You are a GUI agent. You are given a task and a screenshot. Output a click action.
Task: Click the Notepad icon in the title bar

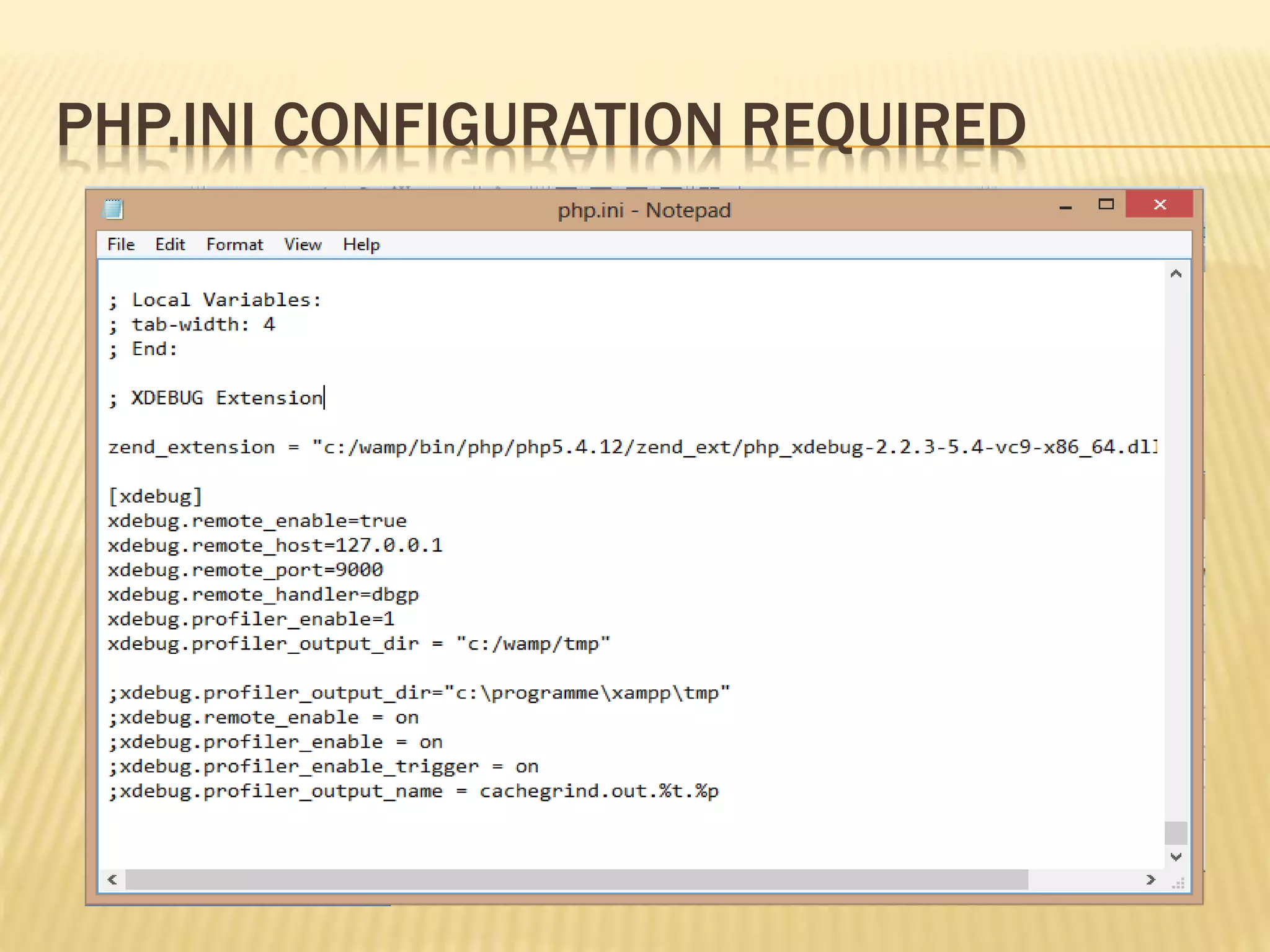point(113,209)
